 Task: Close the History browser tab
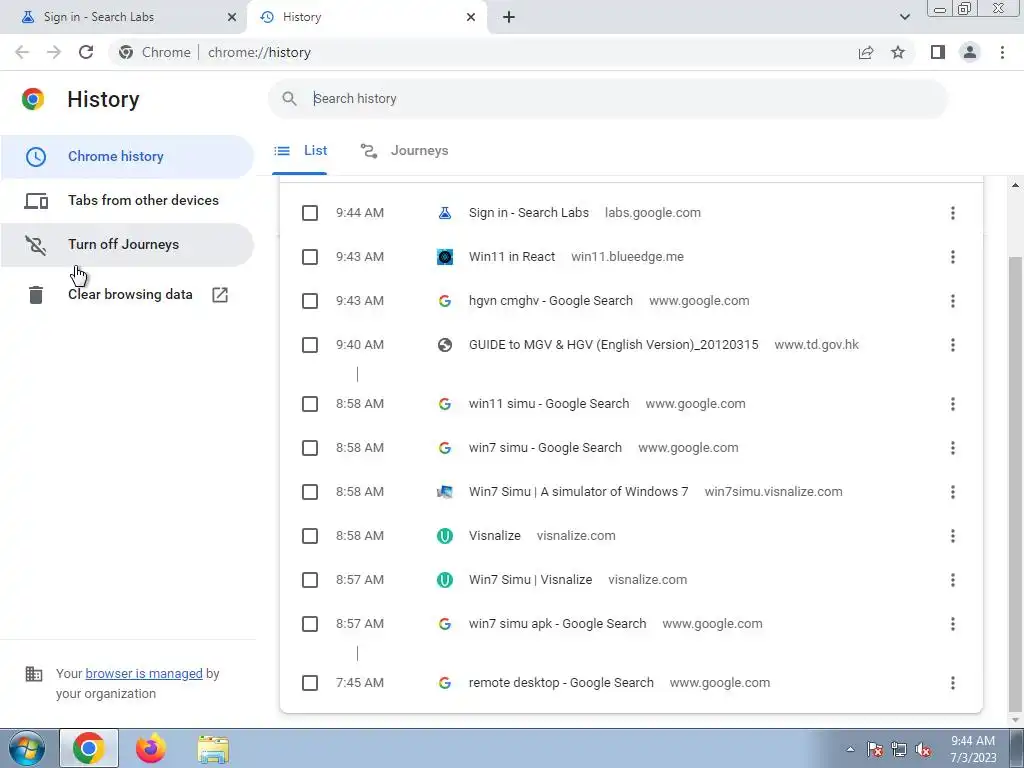pos(471,17)
